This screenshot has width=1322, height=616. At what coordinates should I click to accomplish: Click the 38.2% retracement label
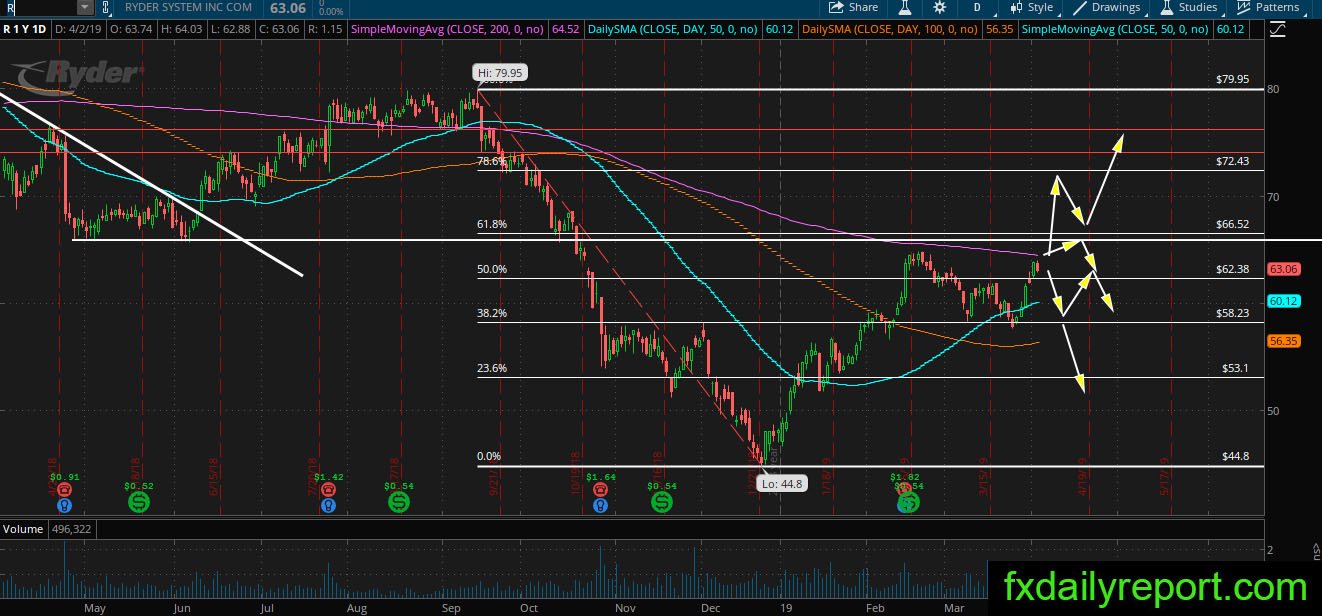[x=492, y=313]
